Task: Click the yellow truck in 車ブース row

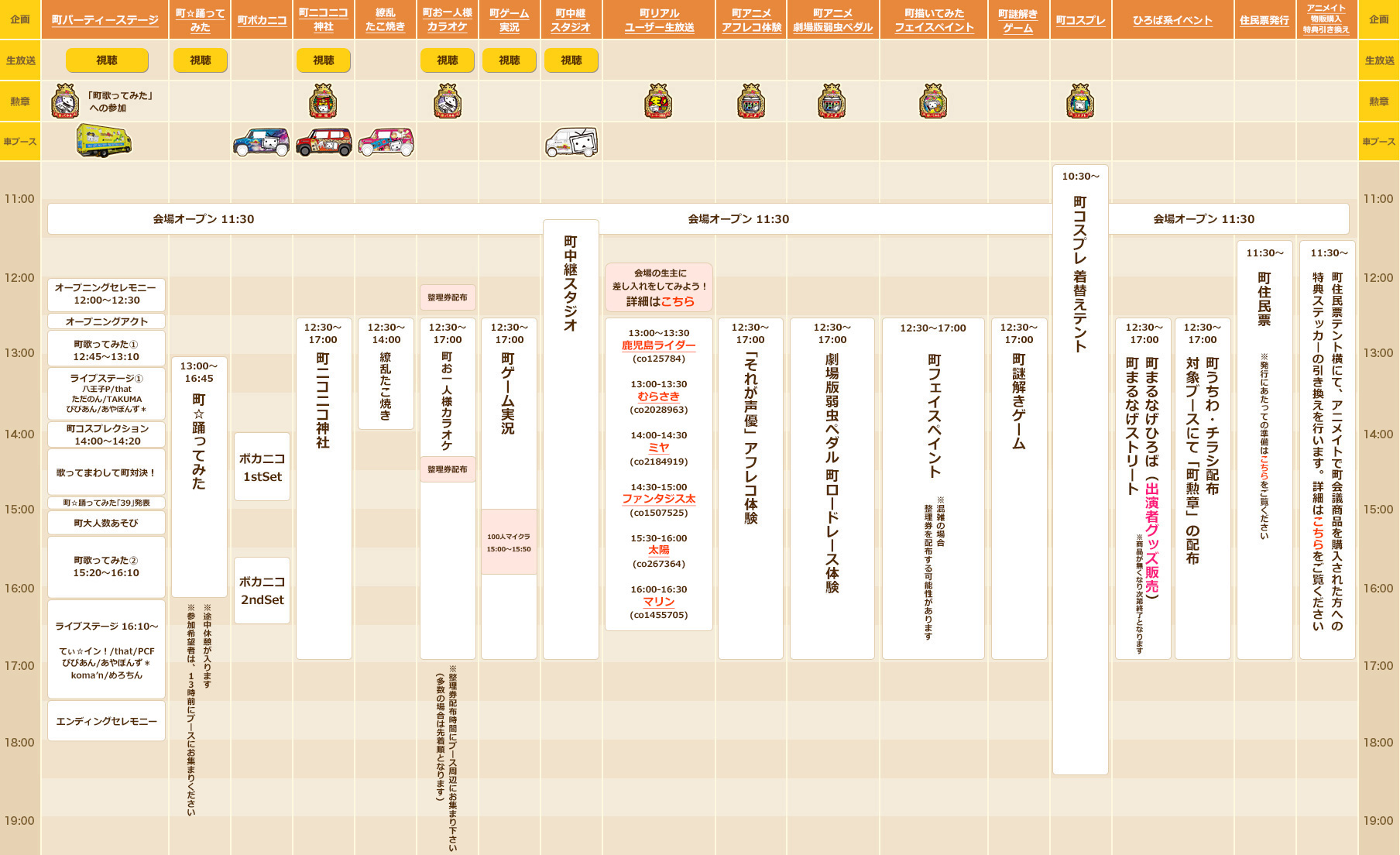Action: 104,141
